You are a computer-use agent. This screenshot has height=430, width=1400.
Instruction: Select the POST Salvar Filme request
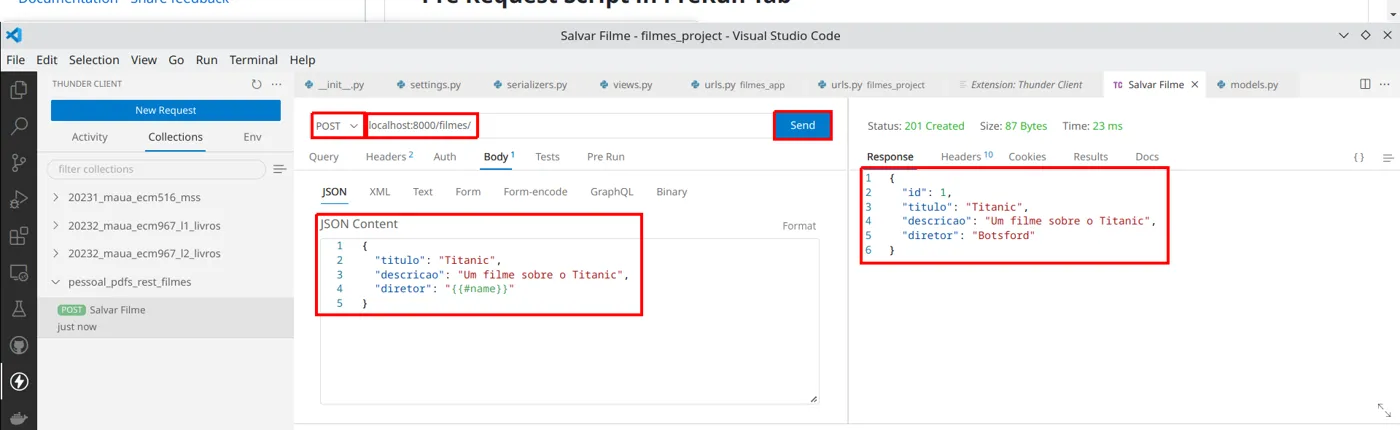(x=166, y=317)
